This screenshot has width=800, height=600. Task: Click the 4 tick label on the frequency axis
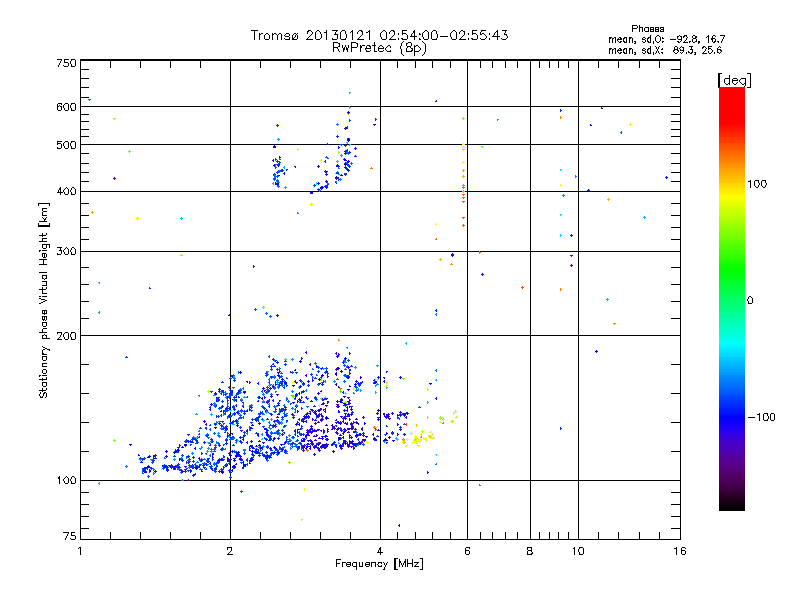(380, 551)
